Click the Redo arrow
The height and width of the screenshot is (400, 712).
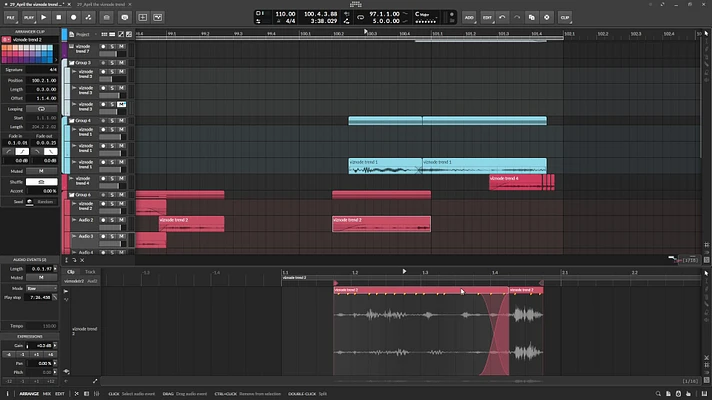(x=517, y=17)
